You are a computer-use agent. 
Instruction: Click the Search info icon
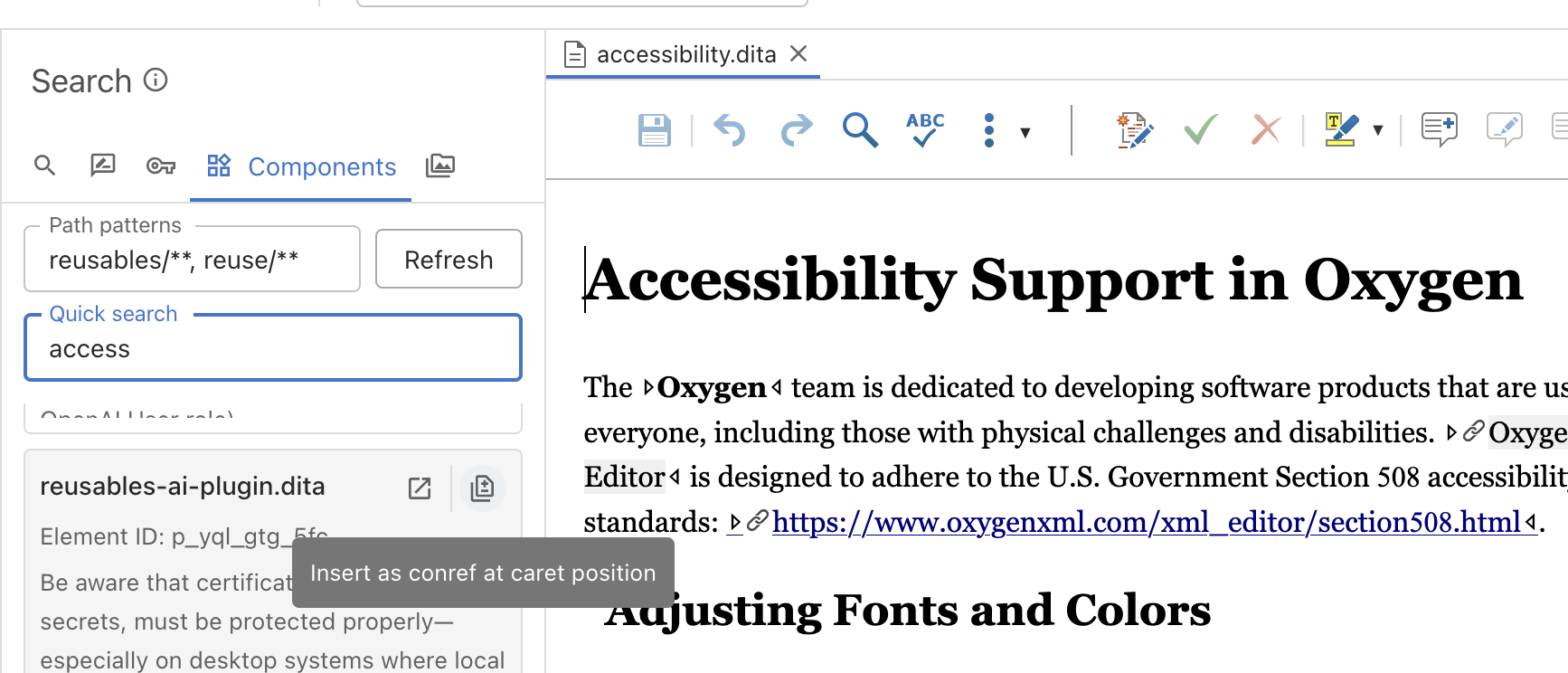[156, 81]
